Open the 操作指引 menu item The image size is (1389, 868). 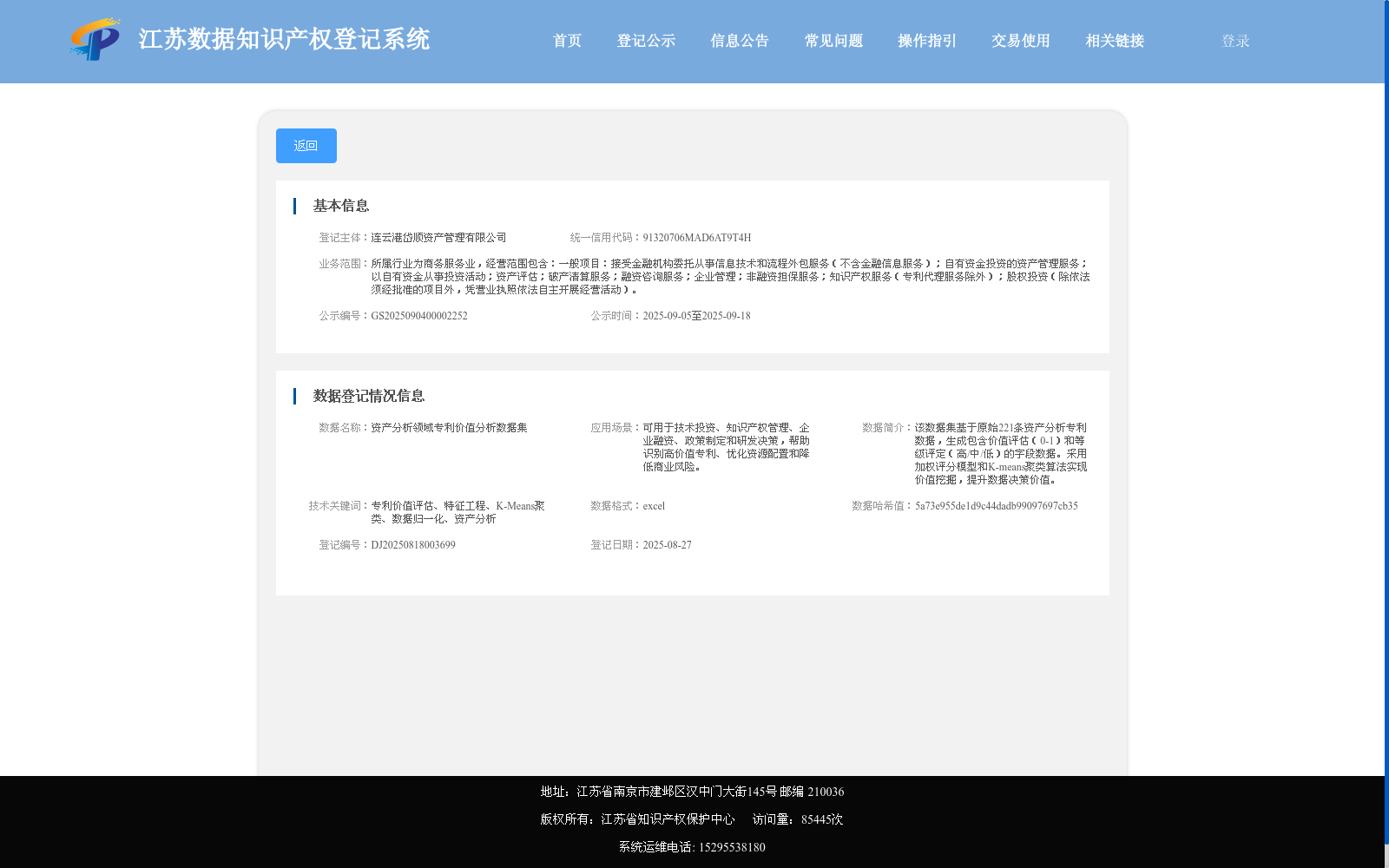coord(927,41)
